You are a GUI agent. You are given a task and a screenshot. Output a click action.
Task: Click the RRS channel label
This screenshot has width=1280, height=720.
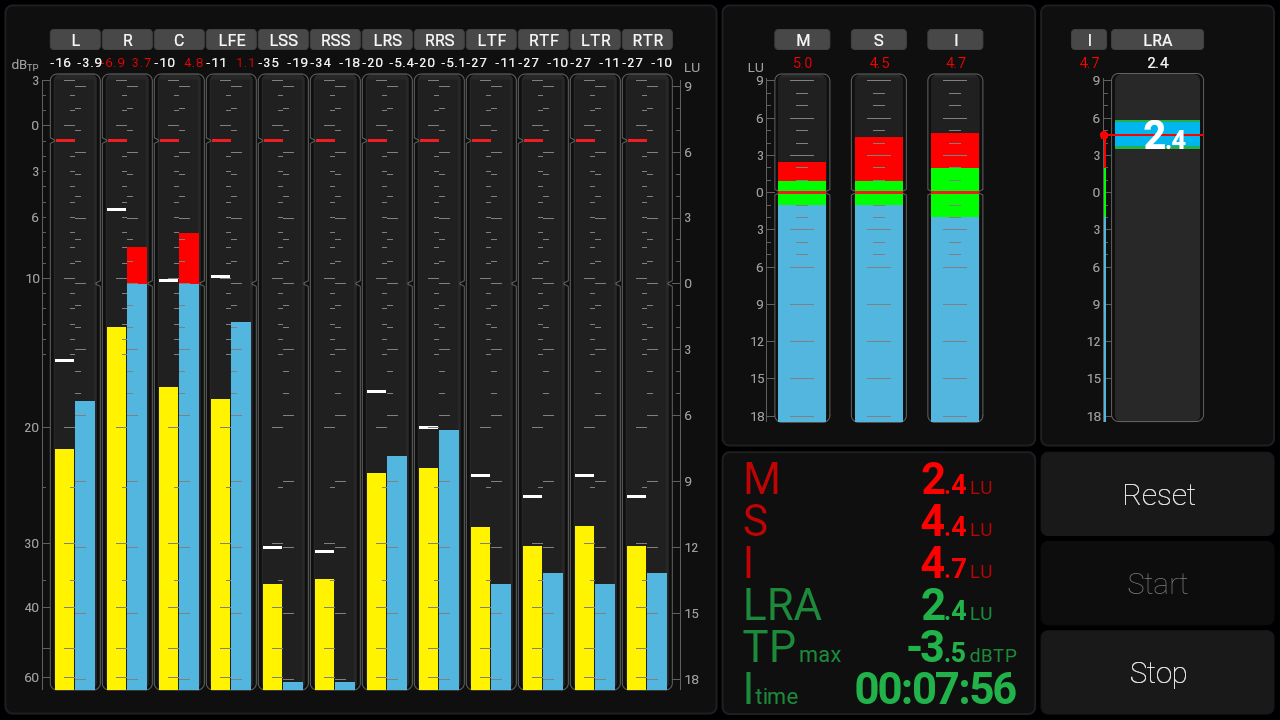point(440,40)
